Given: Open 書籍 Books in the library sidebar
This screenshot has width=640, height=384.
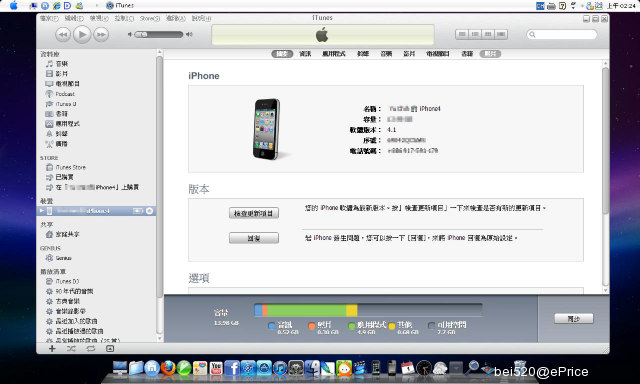Looking at the screenshot, I should [57, 114].
